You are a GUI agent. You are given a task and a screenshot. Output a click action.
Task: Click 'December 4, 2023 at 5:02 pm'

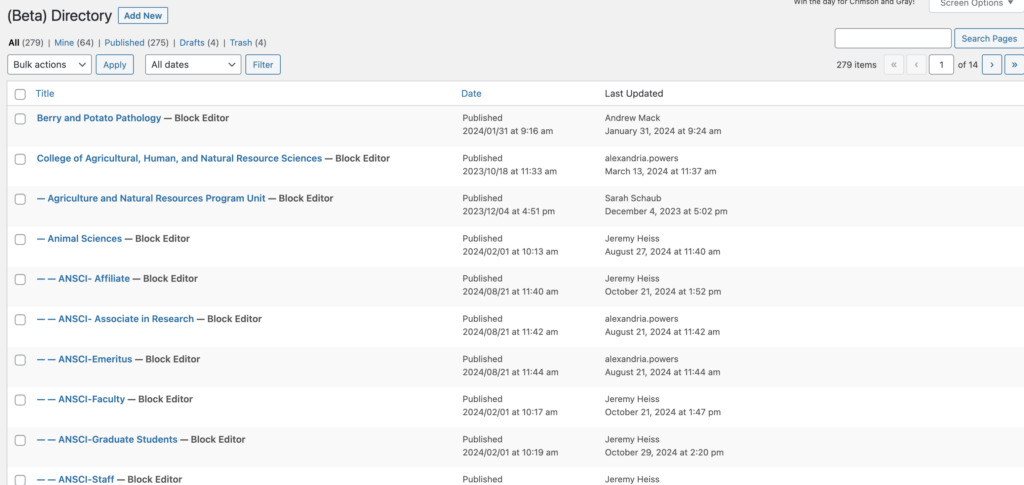pyautogui.click(x=666, y=211)
